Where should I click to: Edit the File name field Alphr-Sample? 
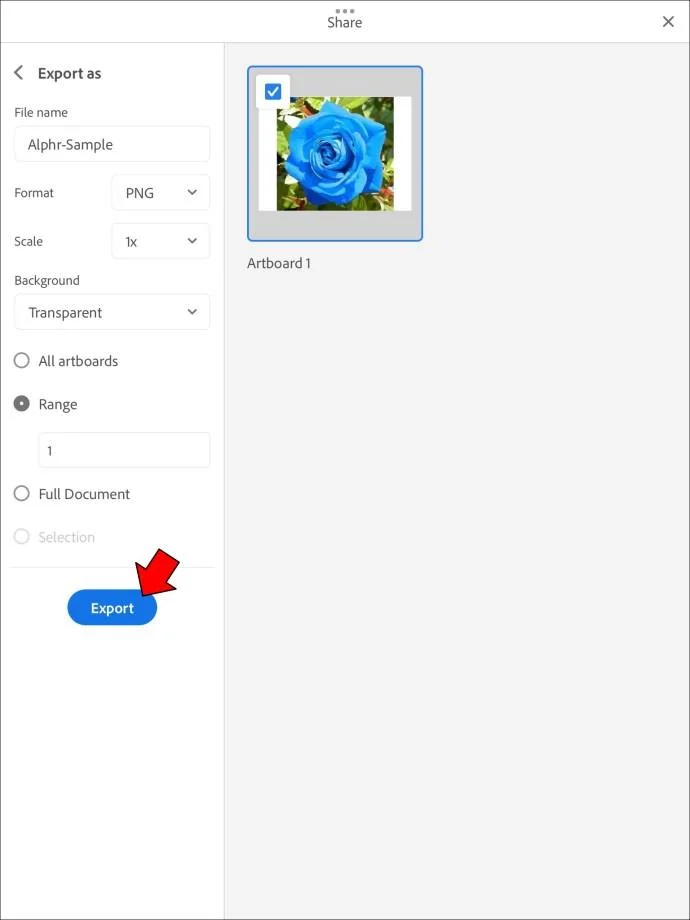pos(112,144)
